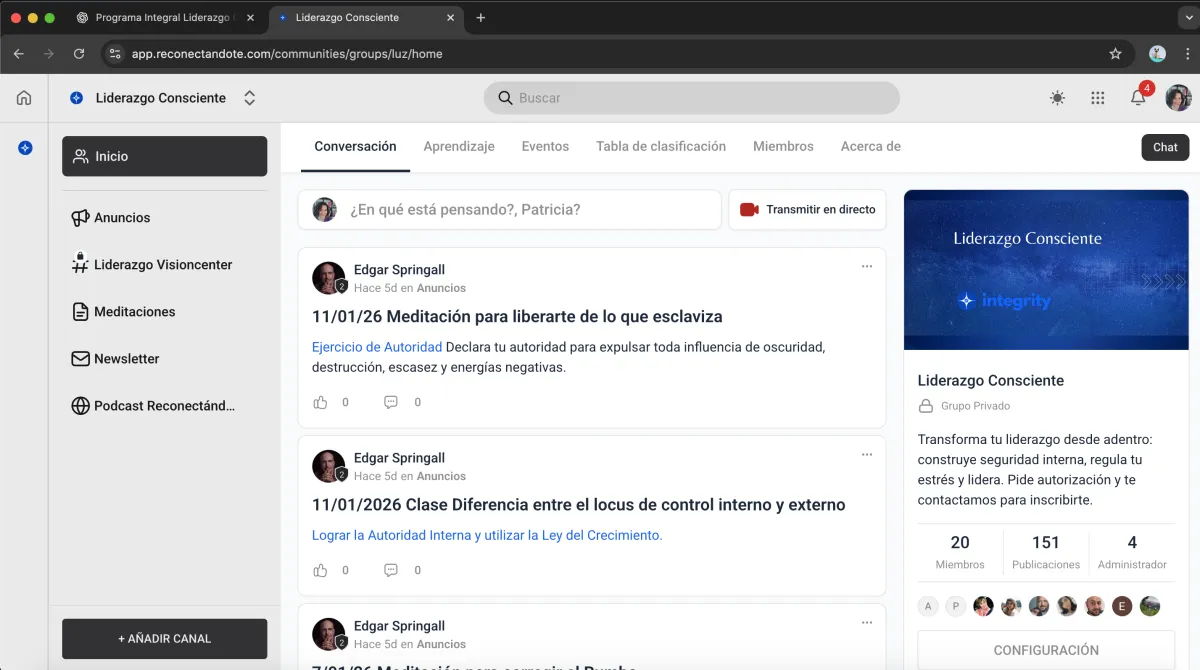This screenshot has height=670, width=1200.
Task: Click the CONFIGURACIÓN button
Action: pyautogui.click(x=1046, y=650)
